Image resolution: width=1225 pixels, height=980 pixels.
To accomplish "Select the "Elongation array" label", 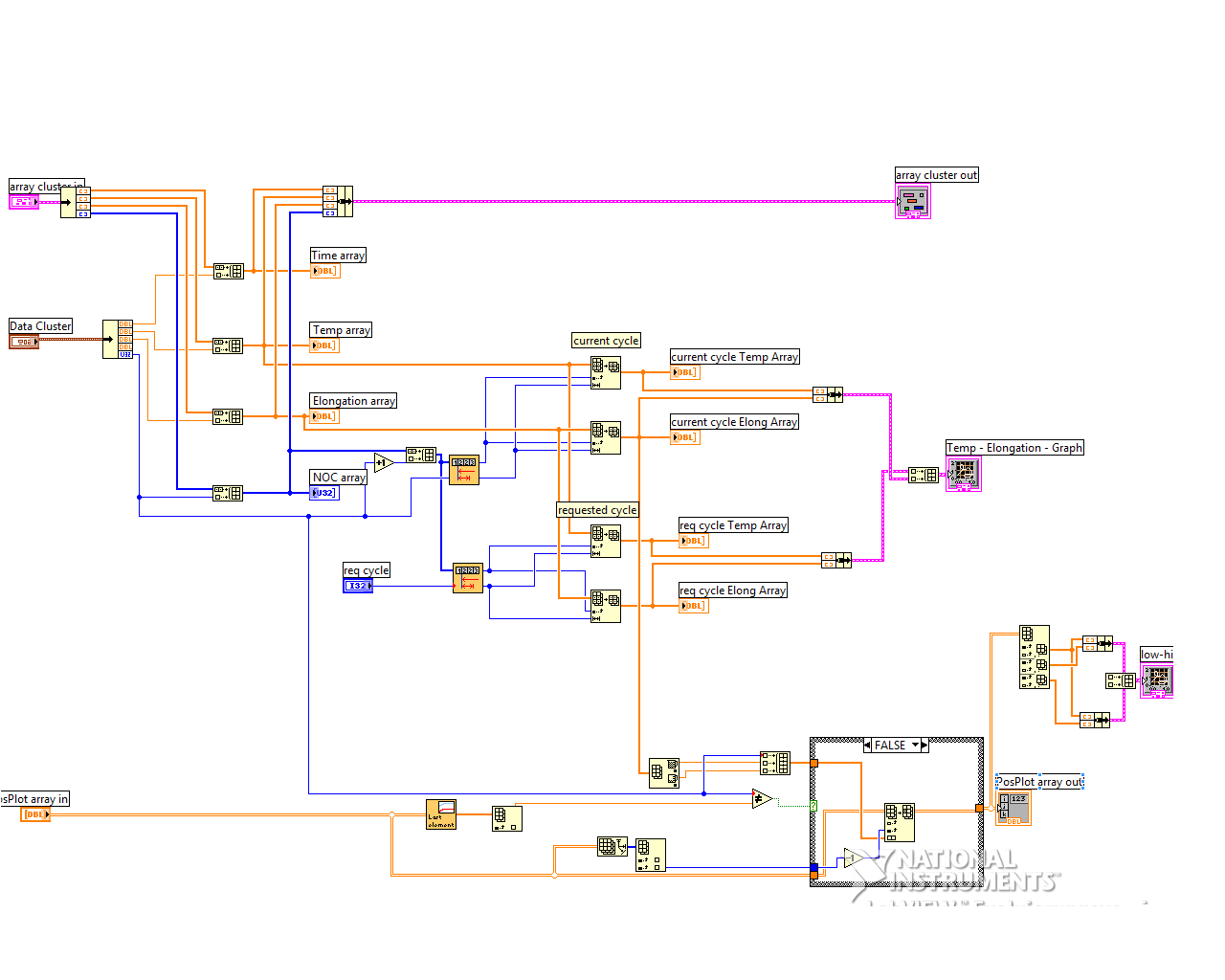I will point(354,401).
